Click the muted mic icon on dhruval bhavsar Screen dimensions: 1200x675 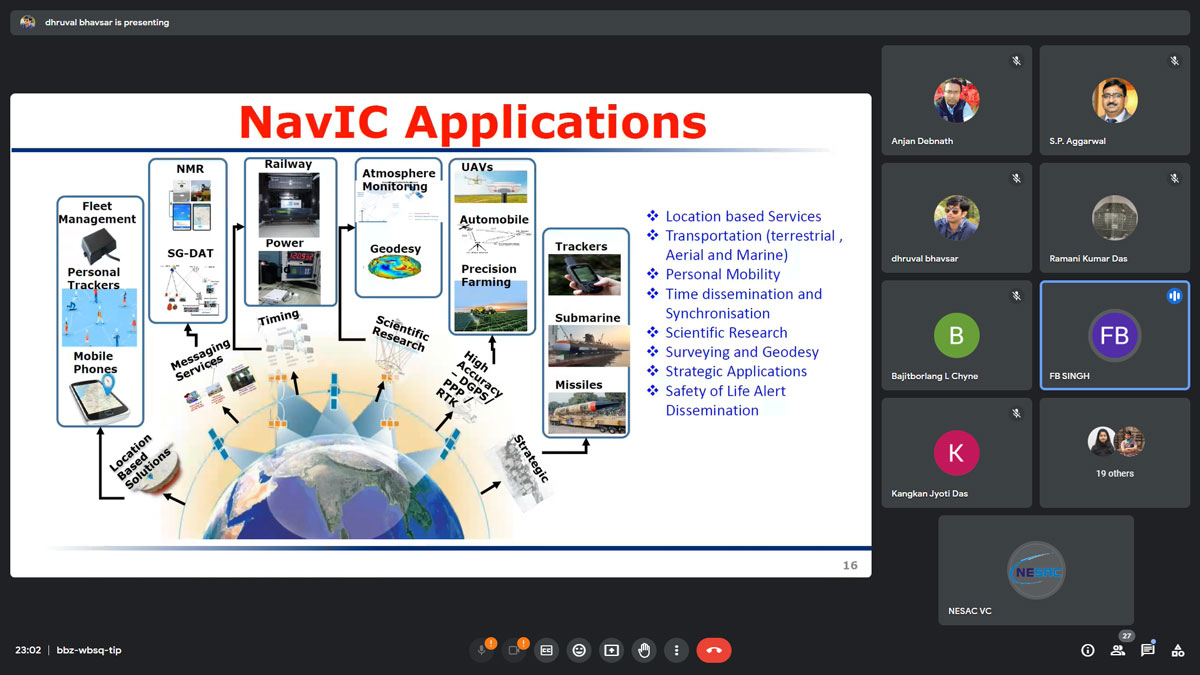pyautogui.click(x=1016, y=179)
